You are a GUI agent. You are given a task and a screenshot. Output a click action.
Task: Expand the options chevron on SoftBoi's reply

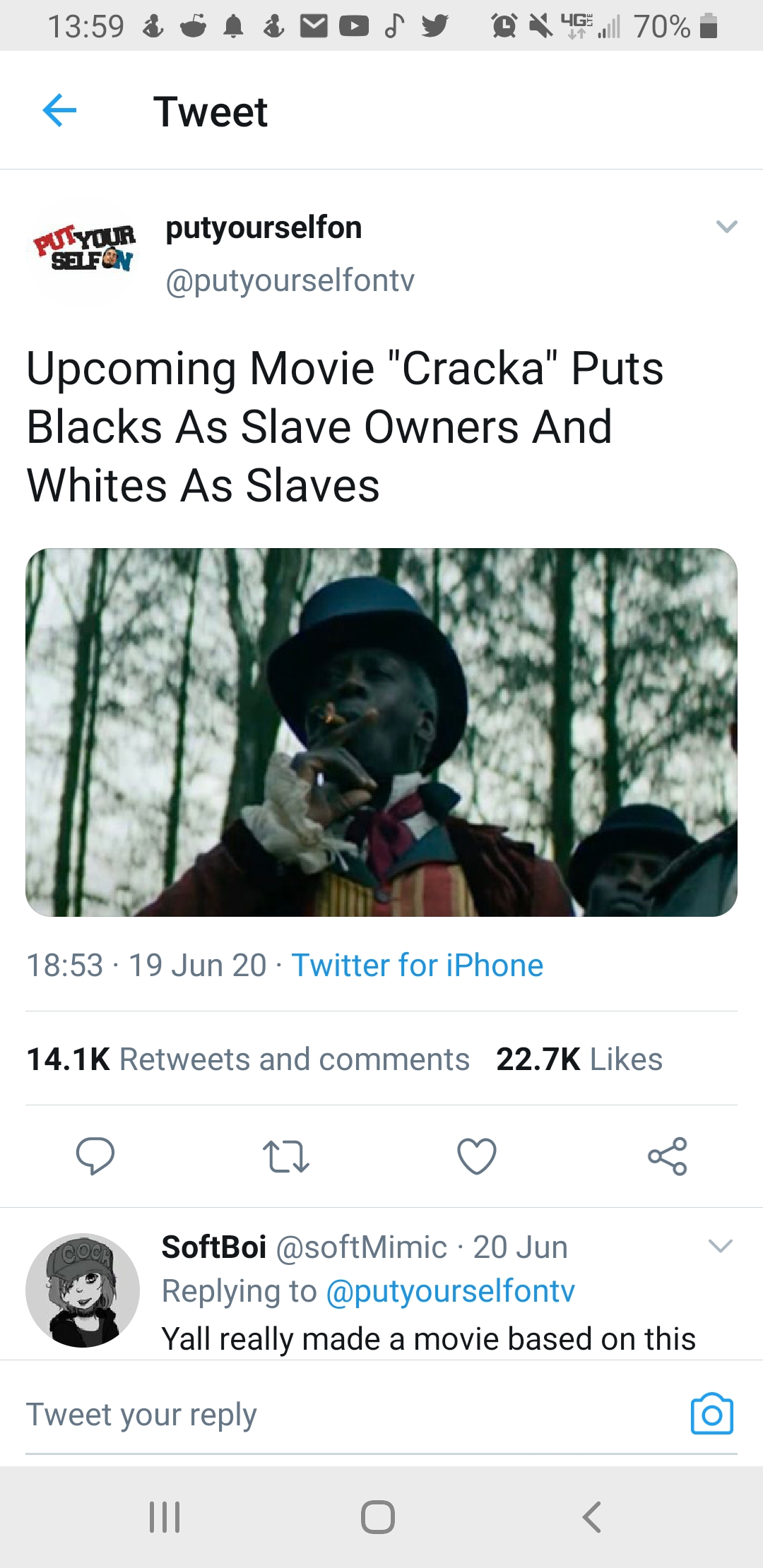(720, 1245)
